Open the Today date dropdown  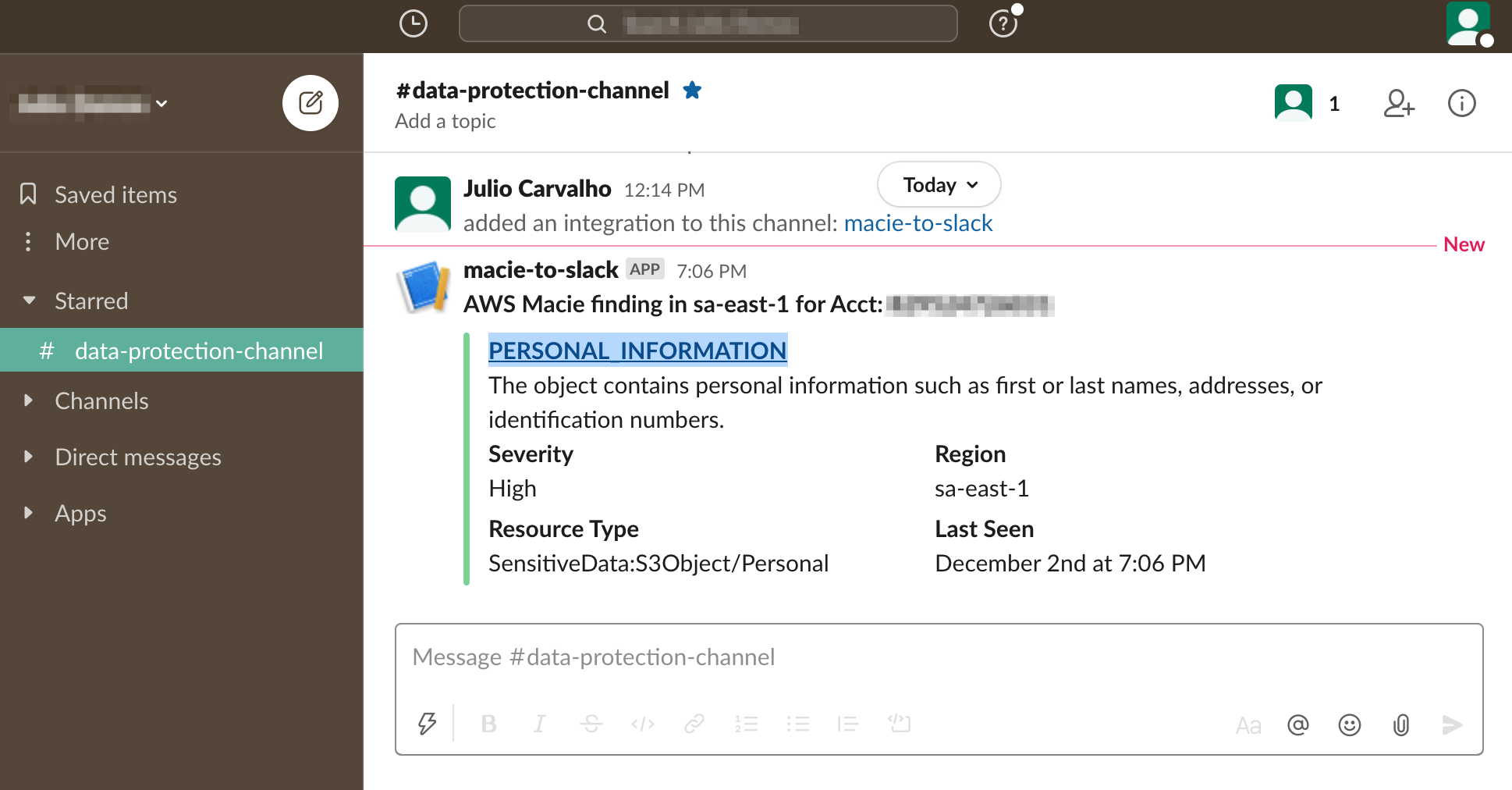(938, 184)
